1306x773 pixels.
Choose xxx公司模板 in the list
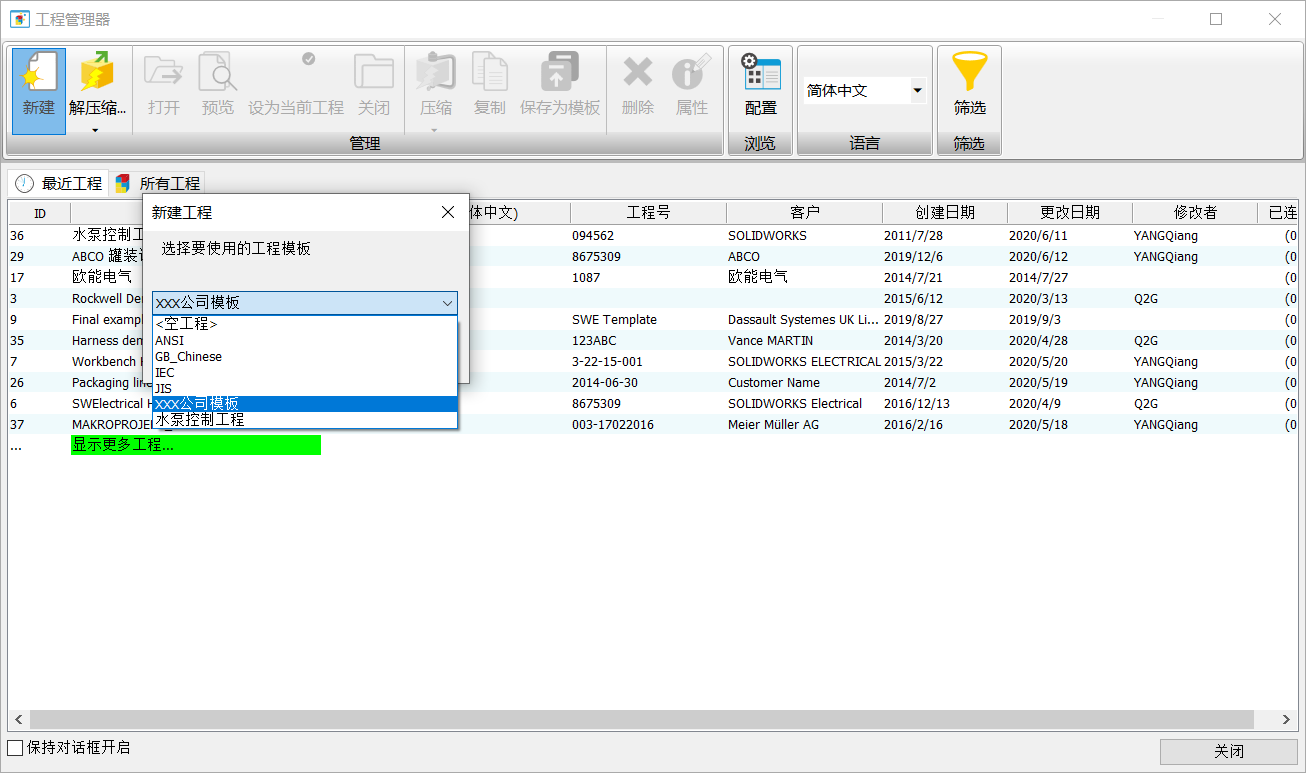(x=305, y=404)
